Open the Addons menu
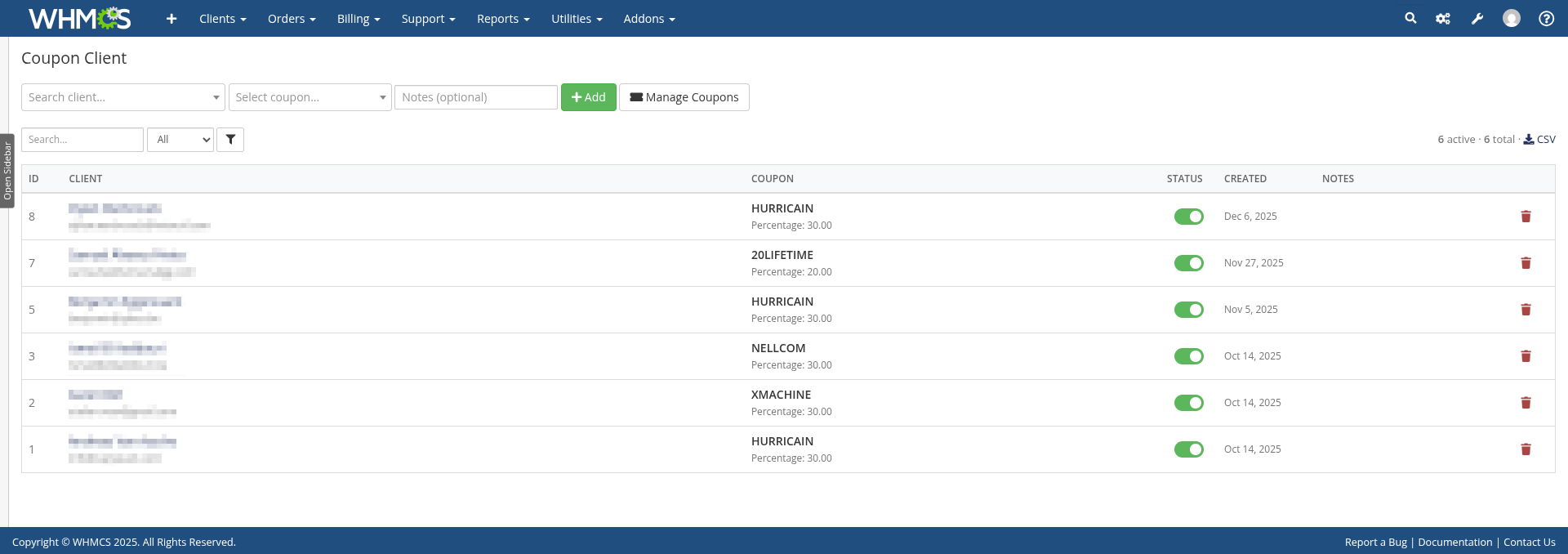Viewport: 1568px width, 554px height. click(x=648, y=18)
